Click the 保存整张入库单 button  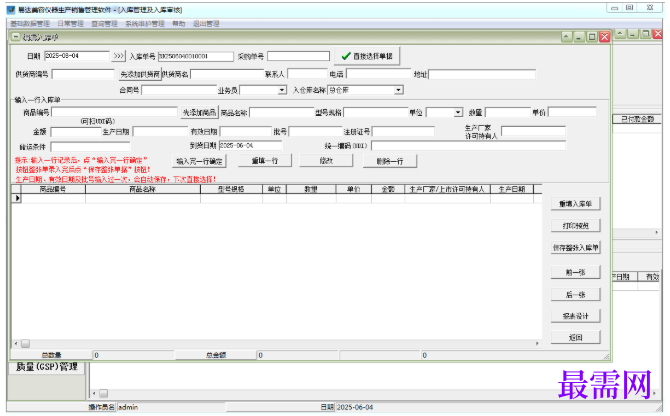(576, 248)
